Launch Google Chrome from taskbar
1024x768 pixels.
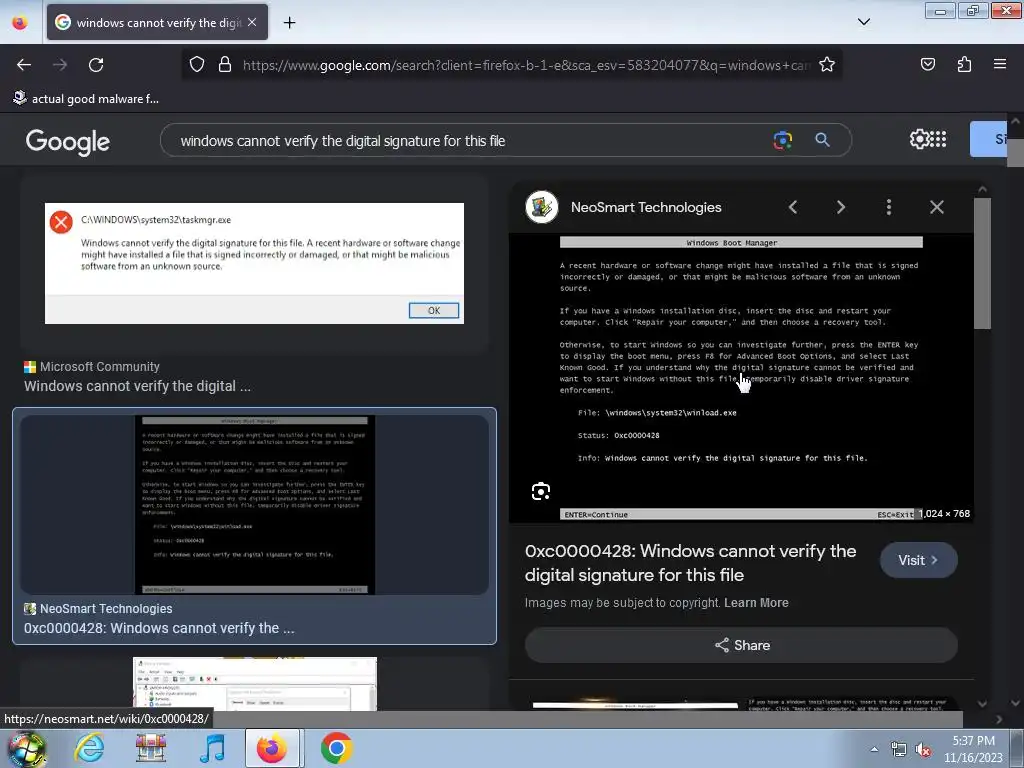[x=336, y=748]
